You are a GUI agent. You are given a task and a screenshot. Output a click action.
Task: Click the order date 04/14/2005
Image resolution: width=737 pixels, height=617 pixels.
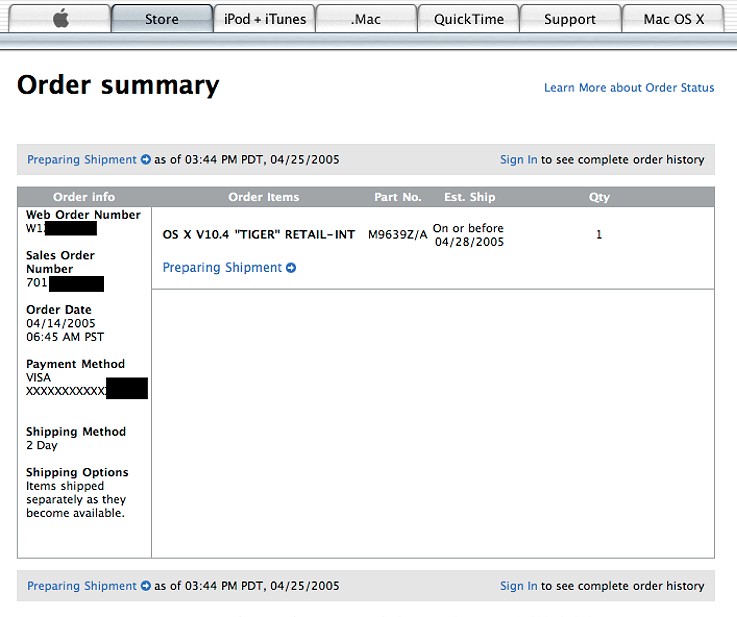(61, 323)
